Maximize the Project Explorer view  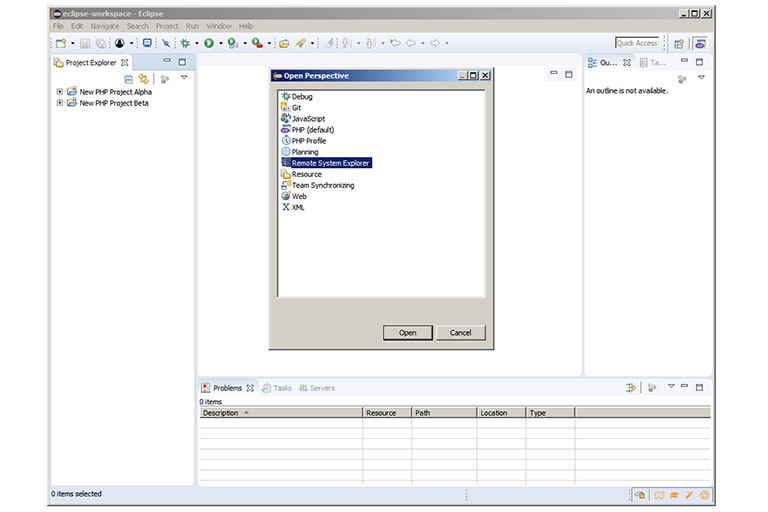tap(182, 62)
